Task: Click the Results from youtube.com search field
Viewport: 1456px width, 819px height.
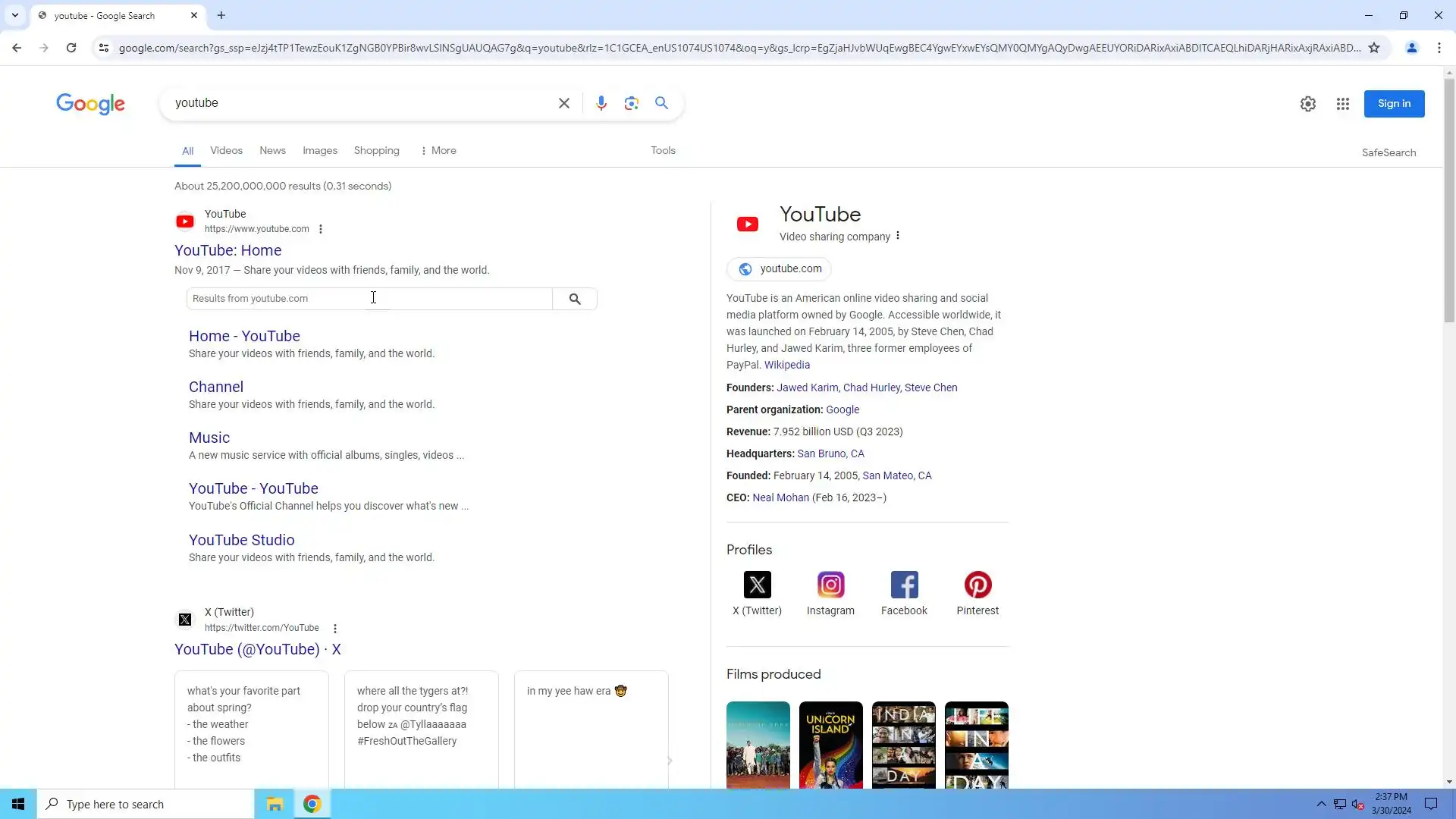Action: [x=369, y=299]
